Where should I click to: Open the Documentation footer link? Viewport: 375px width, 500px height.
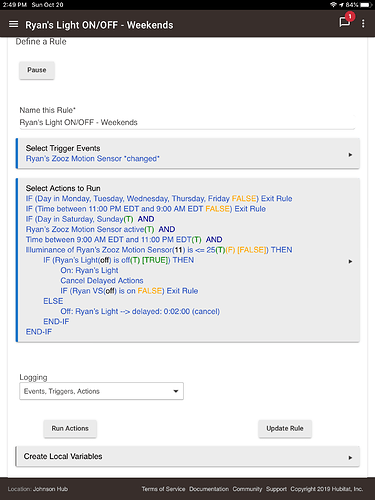pyautogui.click(x=209, y=489)
